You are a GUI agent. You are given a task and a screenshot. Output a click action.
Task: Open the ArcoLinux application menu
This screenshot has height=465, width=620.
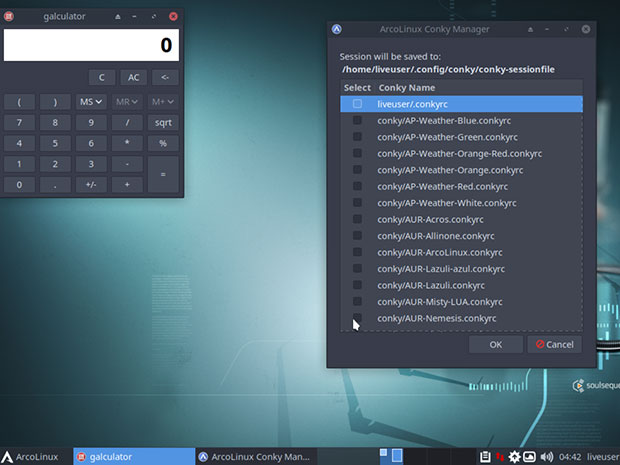(30, 457)
